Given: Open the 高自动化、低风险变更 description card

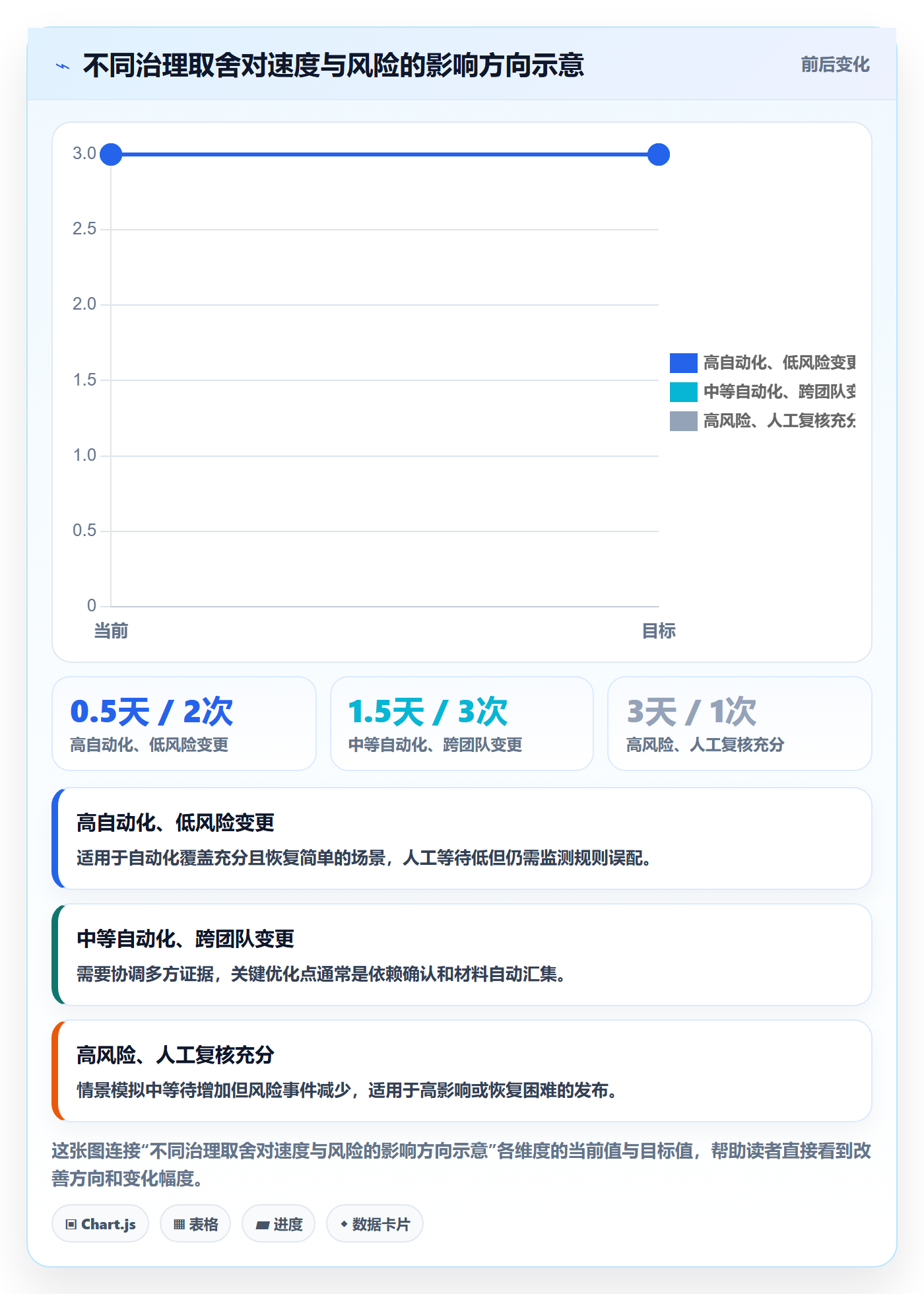Looking at the screenshot, I should click(462, 838).
